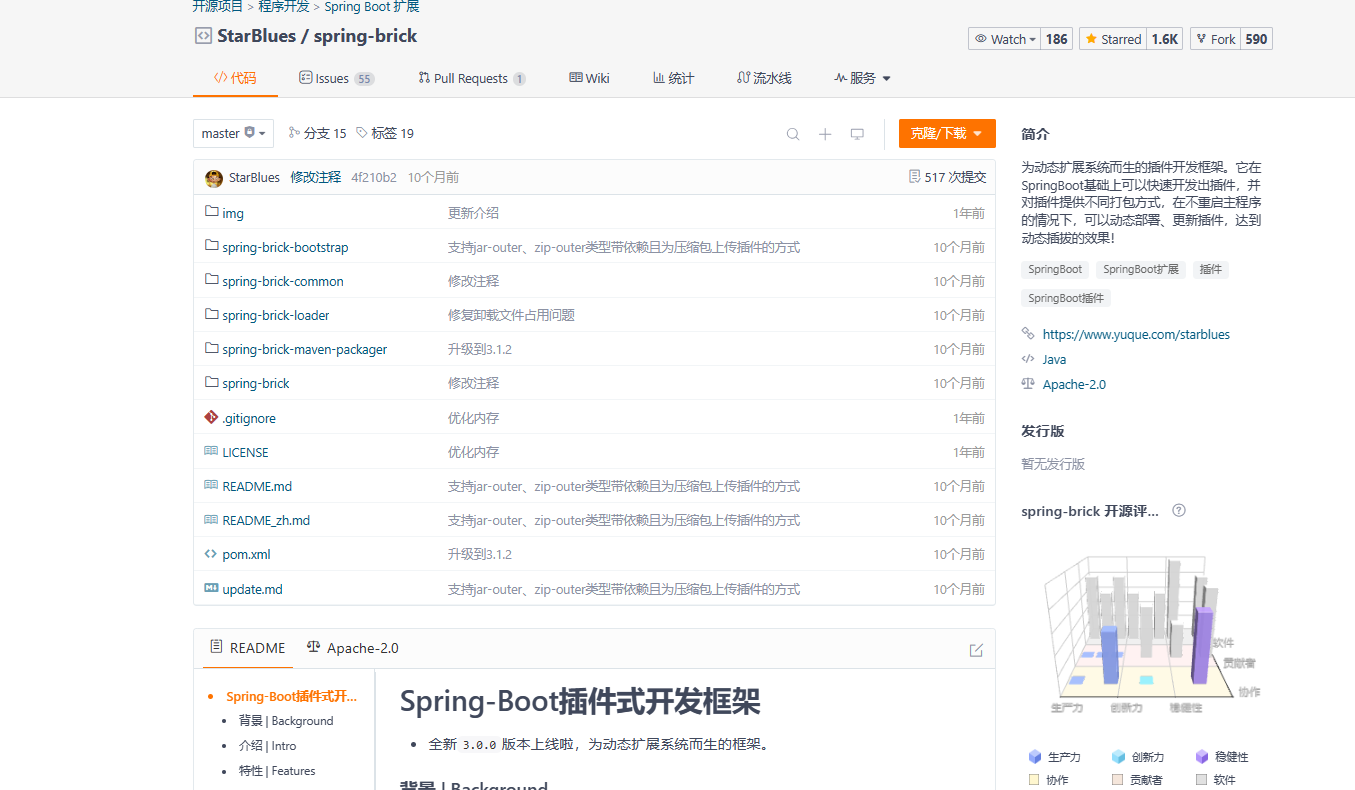The width and height of the screenshot is (1355, 790).
Task: Go to 程序开发 breadcrumb
Action: [284, 7]
